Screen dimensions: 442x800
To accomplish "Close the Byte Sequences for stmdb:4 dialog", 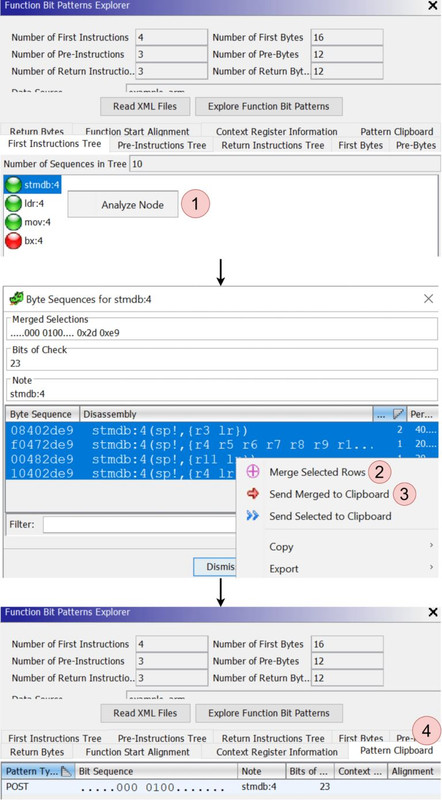I will 428,298.
